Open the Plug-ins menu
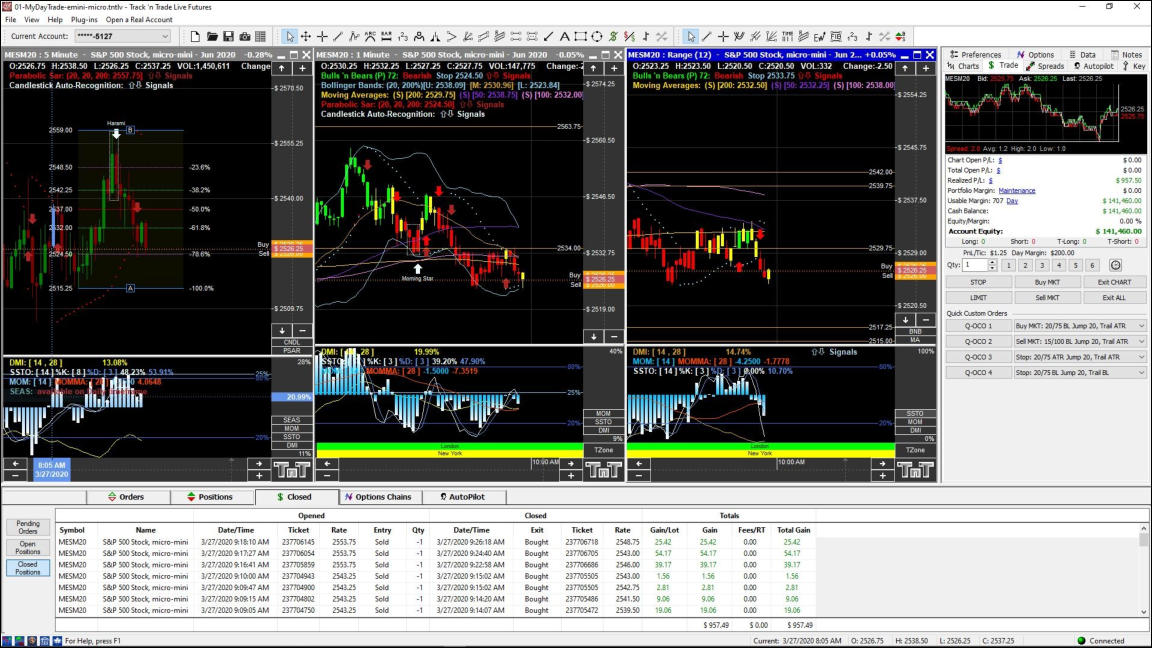The width and height of the screenshot is (1152, 648). [84, 19]
